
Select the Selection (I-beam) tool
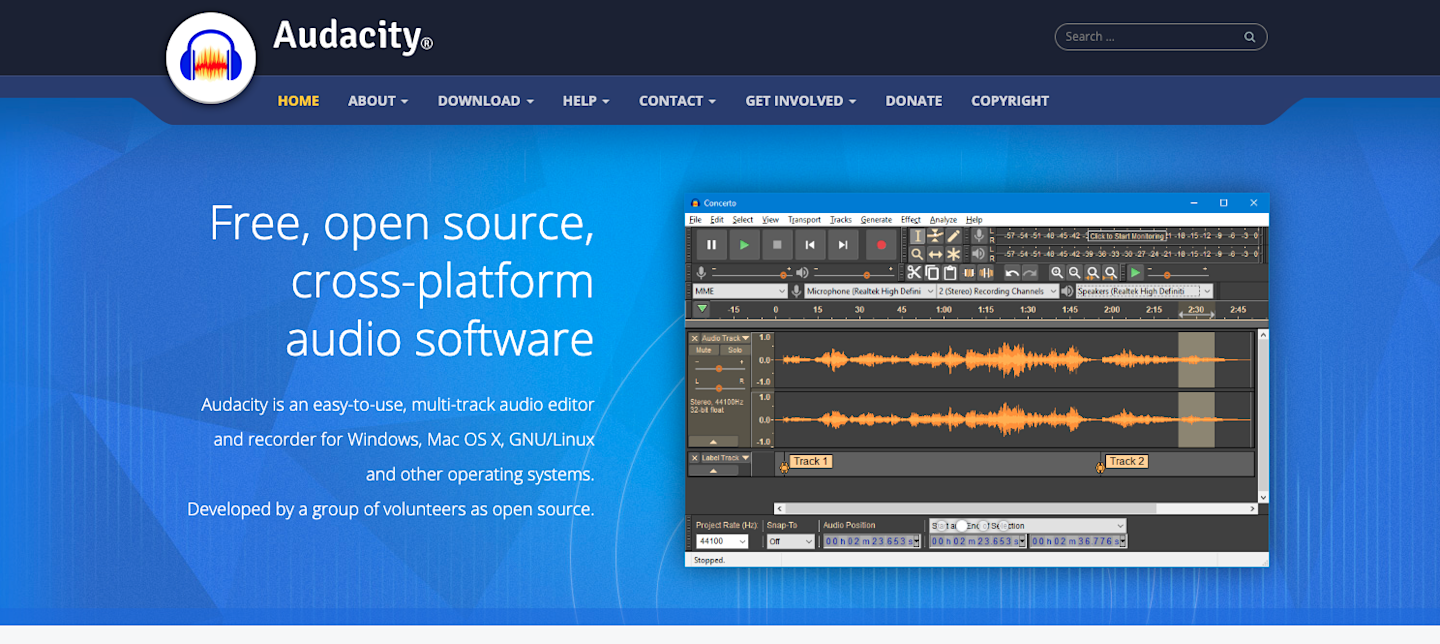[x=917, y=236]
